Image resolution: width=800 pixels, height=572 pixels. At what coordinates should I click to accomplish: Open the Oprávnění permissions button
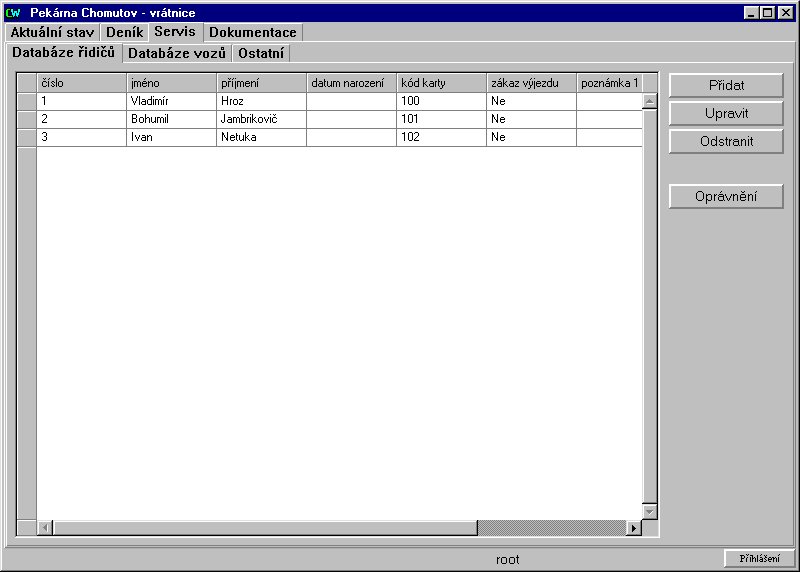pos(725,197)
